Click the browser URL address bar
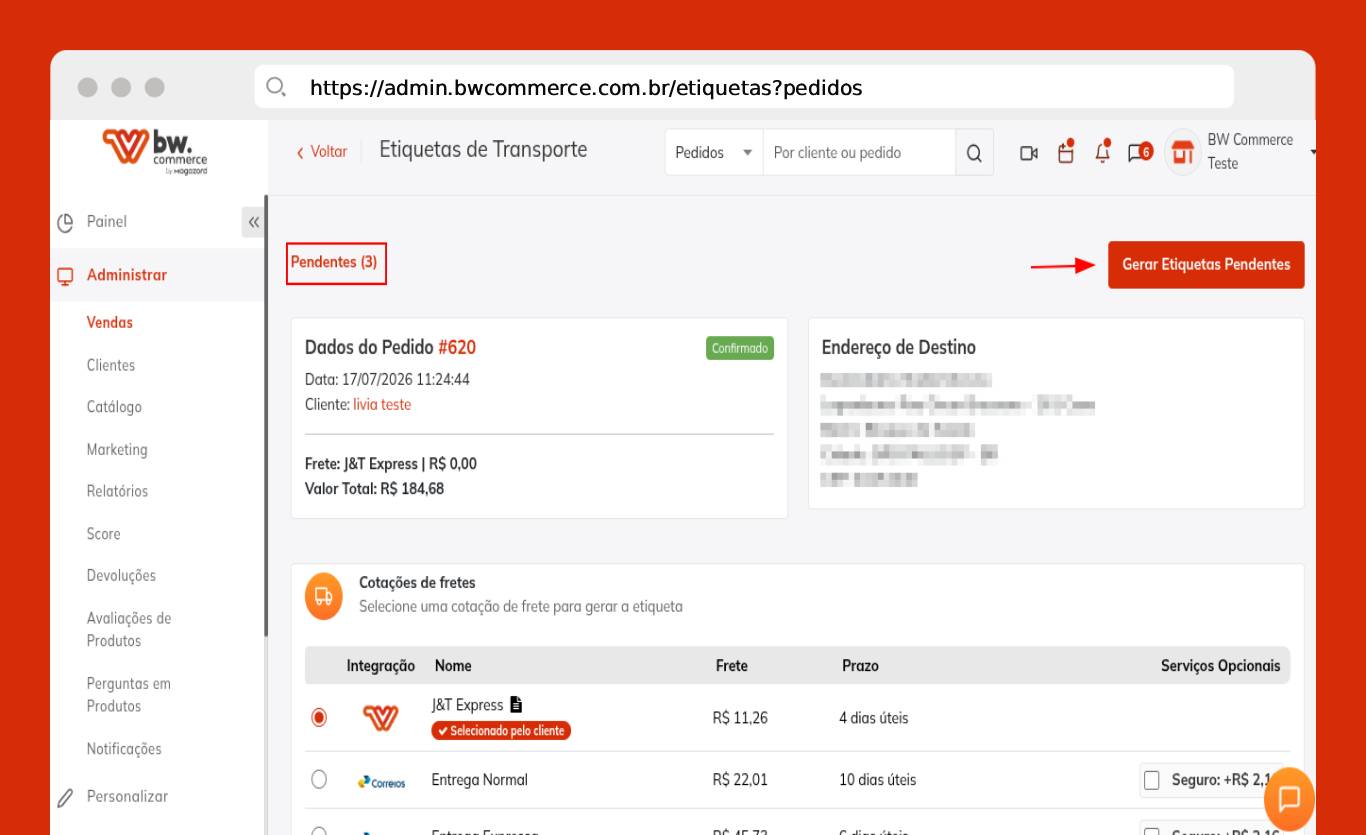 point(744,87)
